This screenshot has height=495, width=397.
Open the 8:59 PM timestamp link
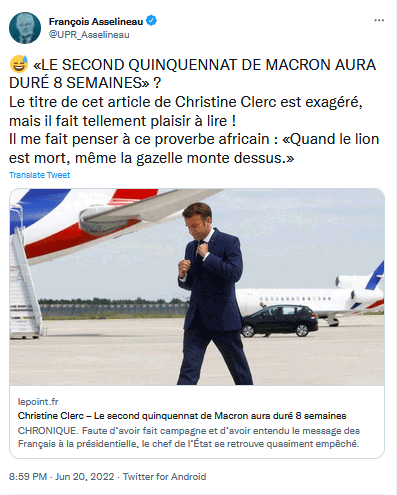click(28, 477)
